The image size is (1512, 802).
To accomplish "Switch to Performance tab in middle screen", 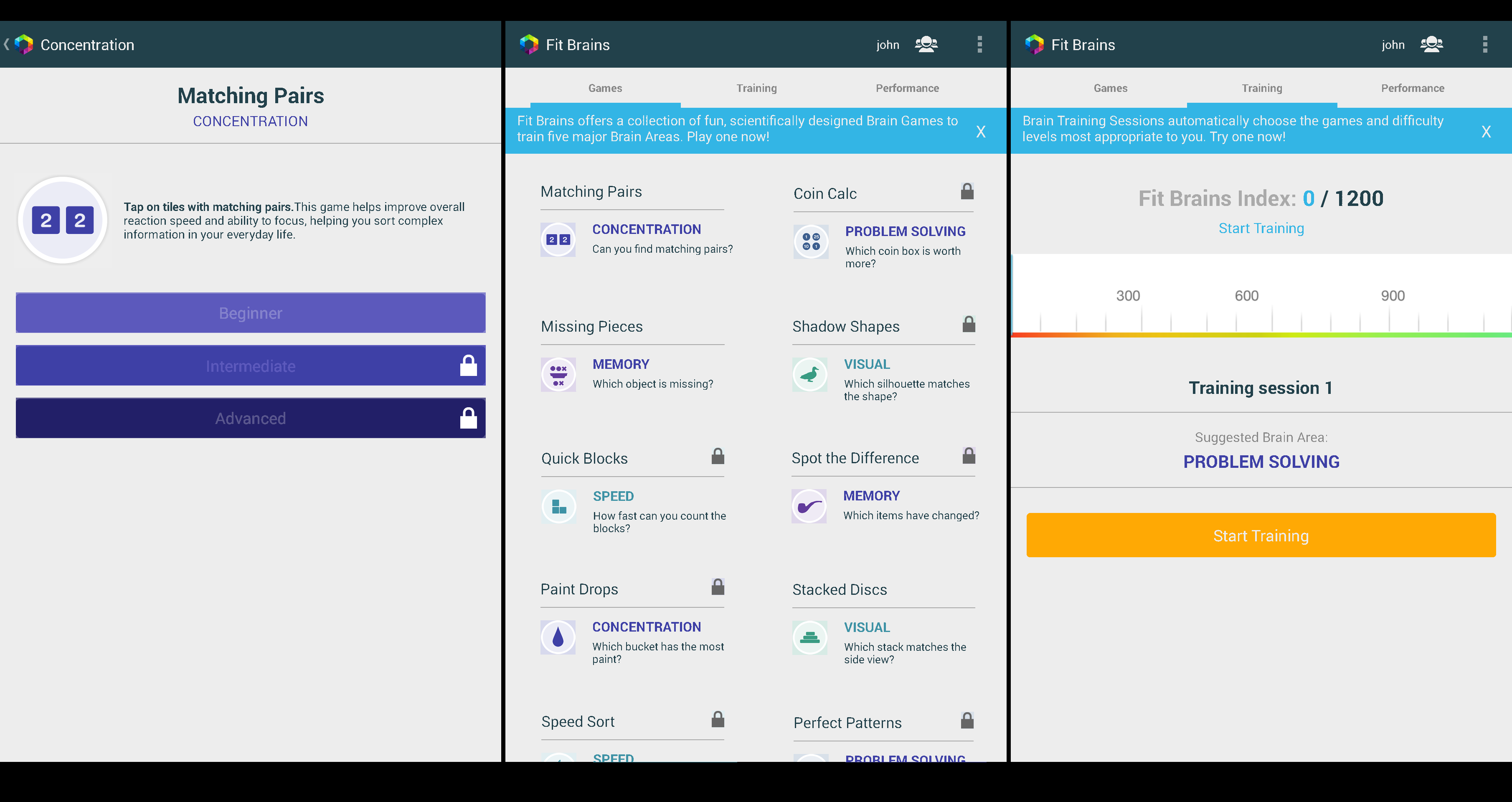I will click(x=908, y=88).
